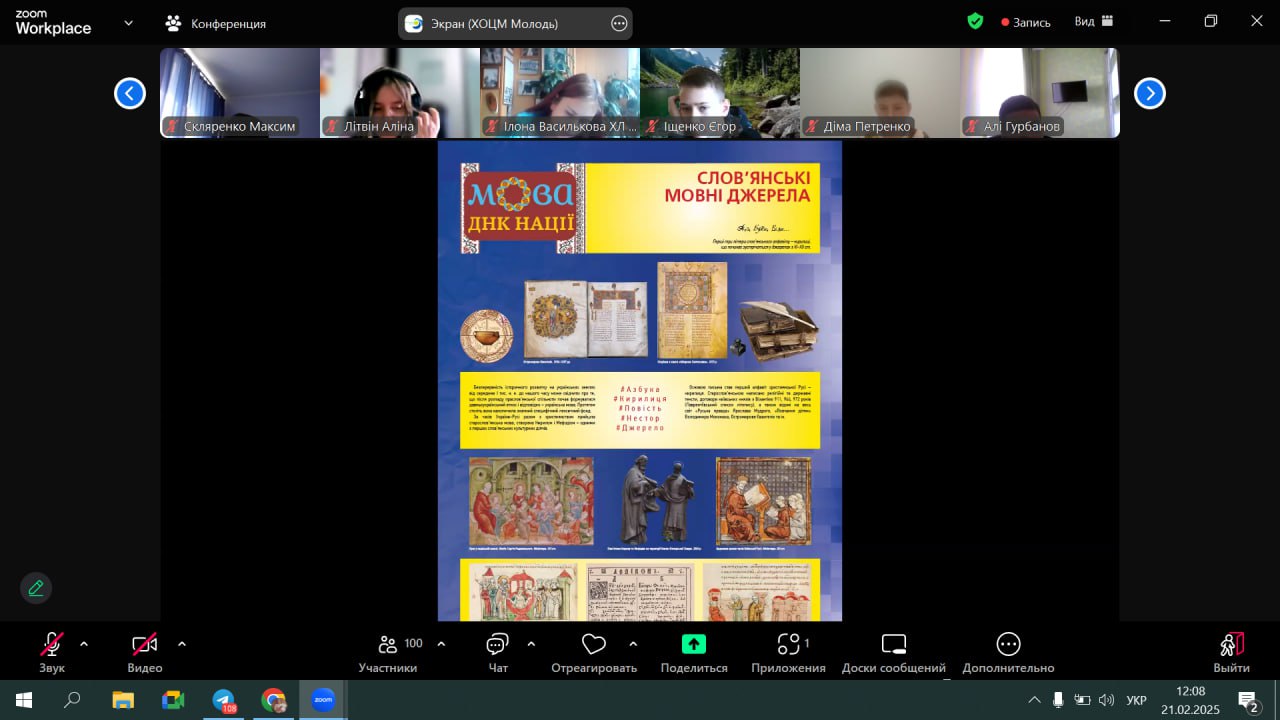Show next participants with right arrow
The height and width of the screenshot is (720, 1280).
pyautogui.click(x=1150, y=93)
